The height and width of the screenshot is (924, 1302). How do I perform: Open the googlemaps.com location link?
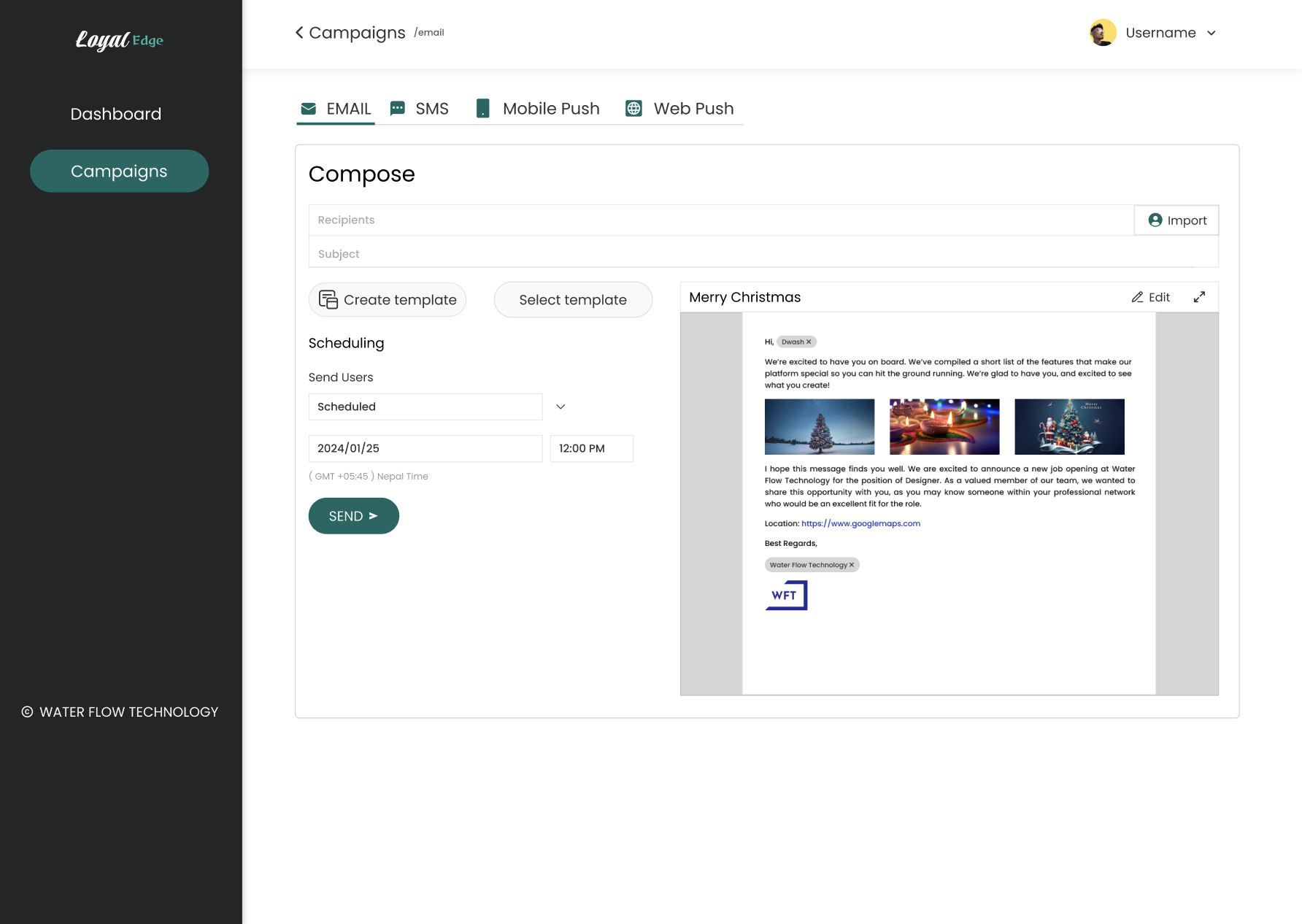click(x=860, y=523)
